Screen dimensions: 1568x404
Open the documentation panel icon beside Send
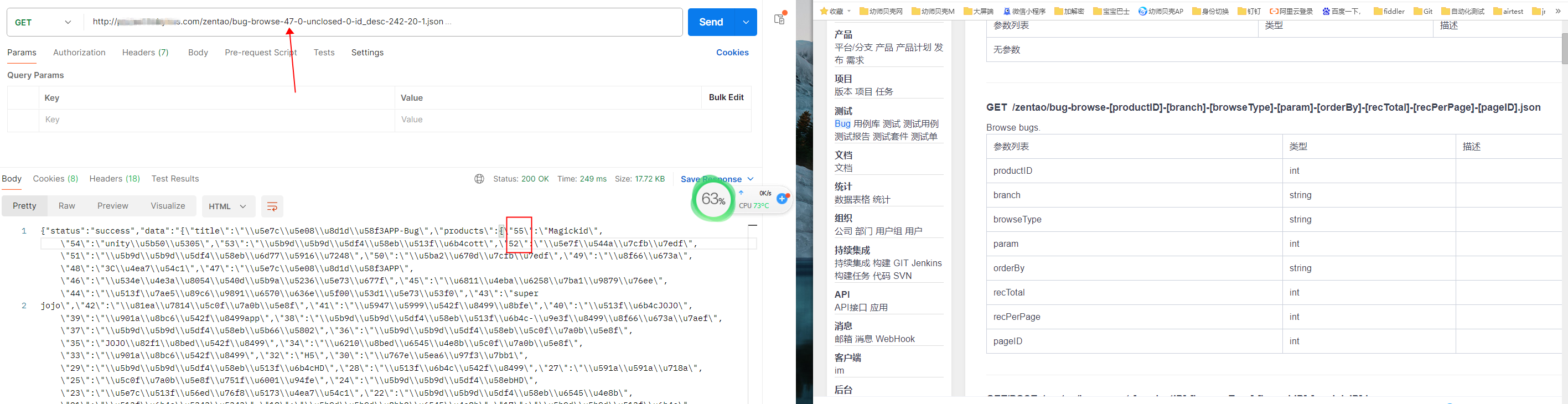(780, 18)
